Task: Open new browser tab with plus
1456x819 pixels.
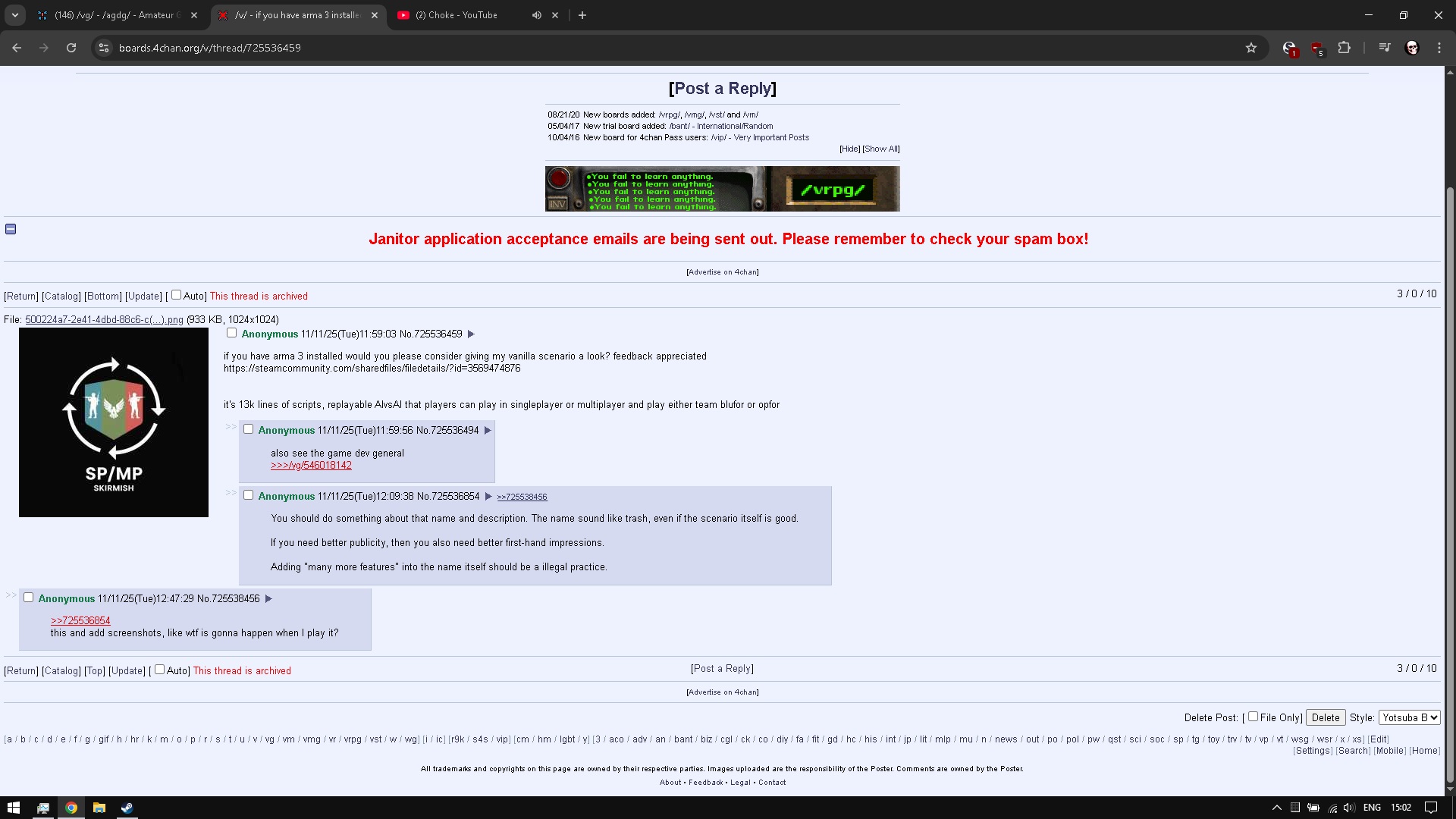Action: (x=582, y=15)
